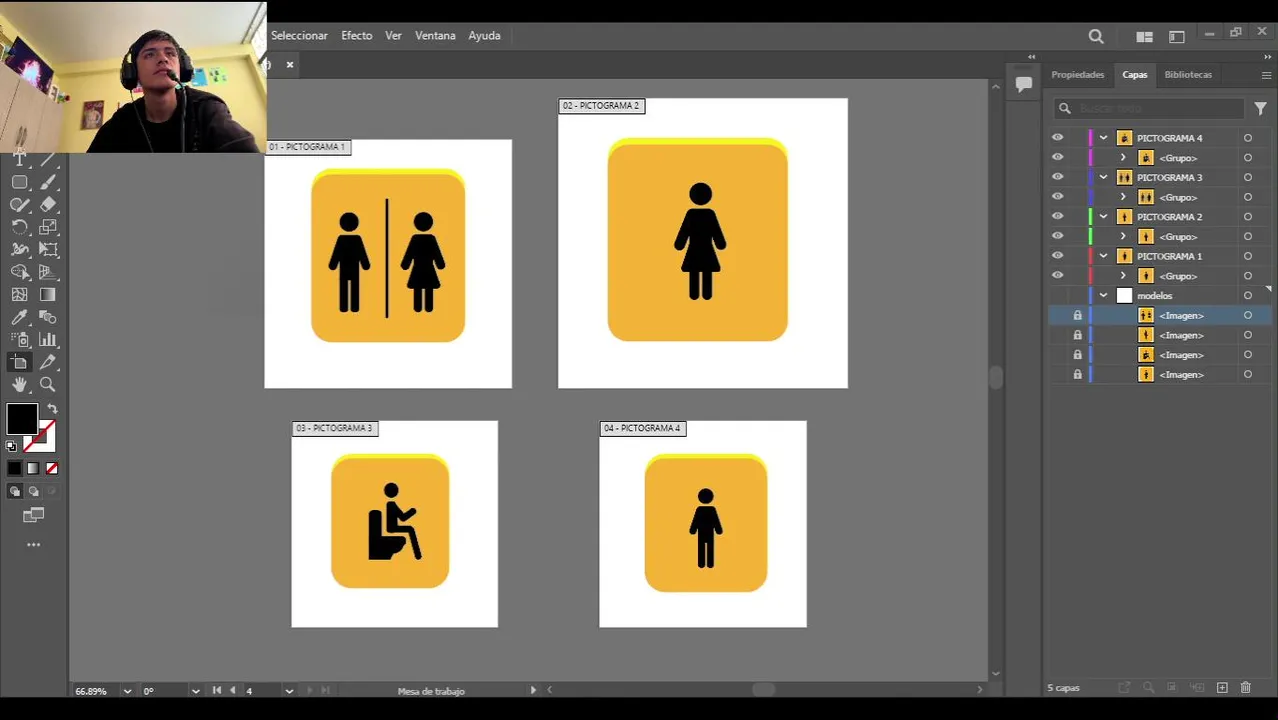Reset default fill and stroke

11,446
